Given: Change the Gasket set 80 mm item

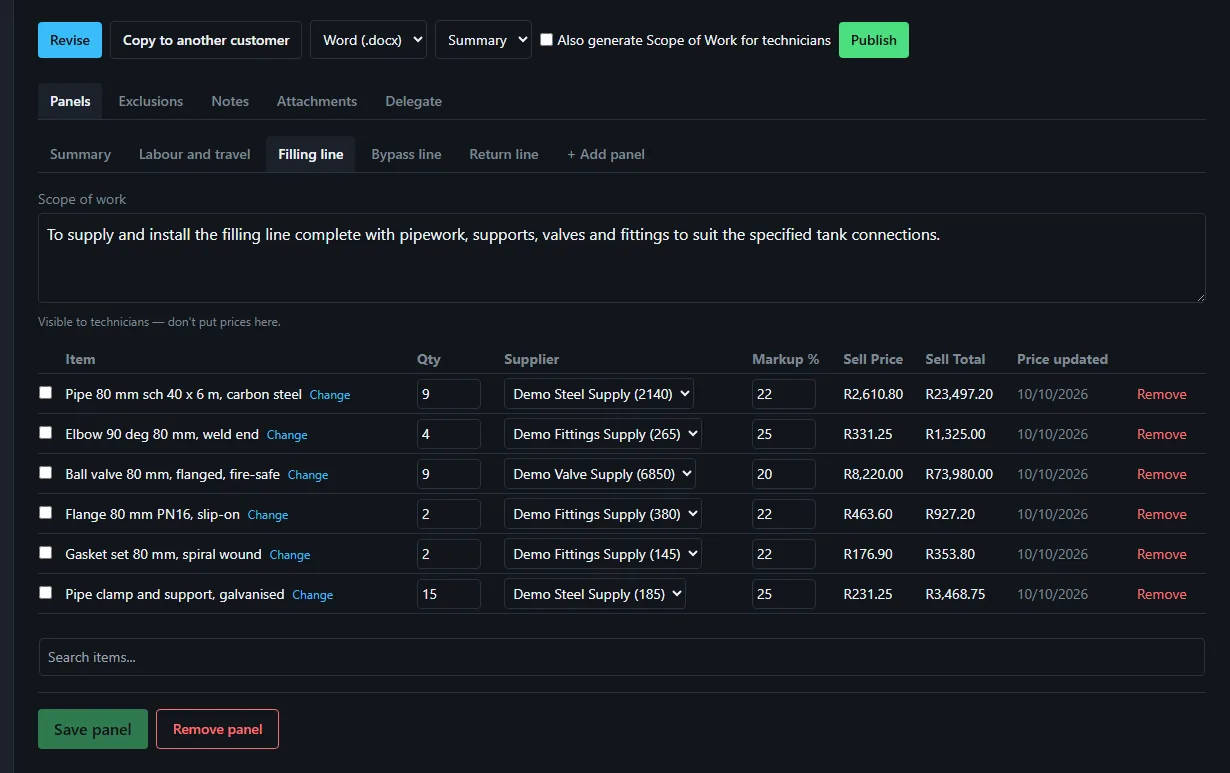Looking at the screenshot, I should pos(290,555).
